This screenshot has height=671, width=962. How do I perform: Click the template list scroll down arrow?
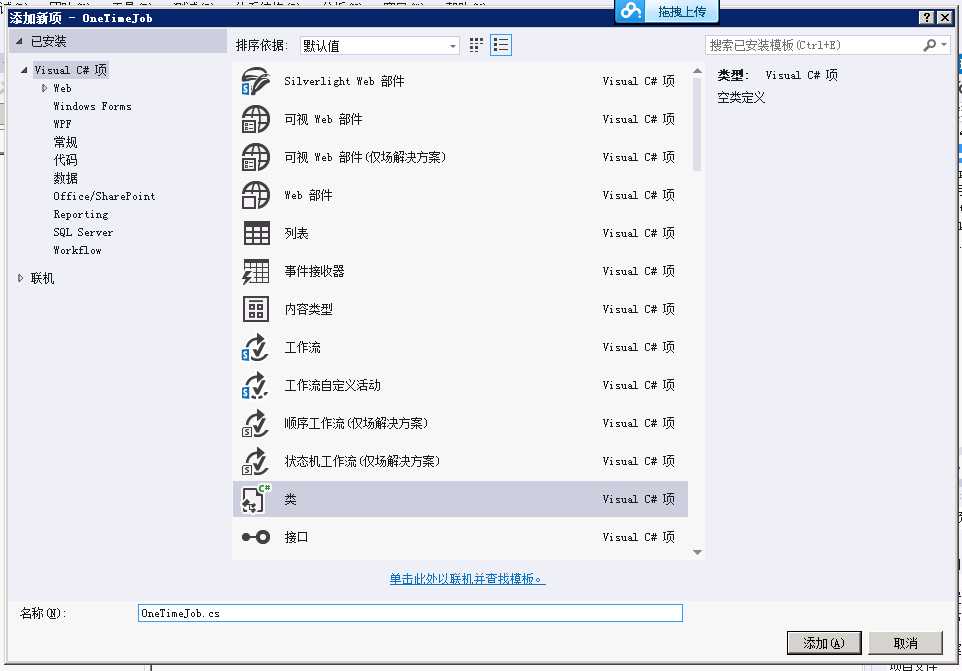(x=697, y=552)
